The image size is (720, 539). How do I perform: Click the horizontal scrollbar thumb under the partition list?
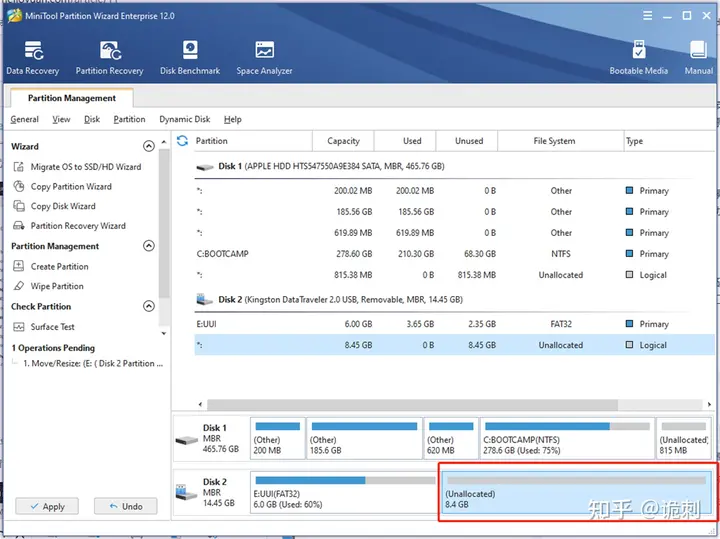click(412, 404)
